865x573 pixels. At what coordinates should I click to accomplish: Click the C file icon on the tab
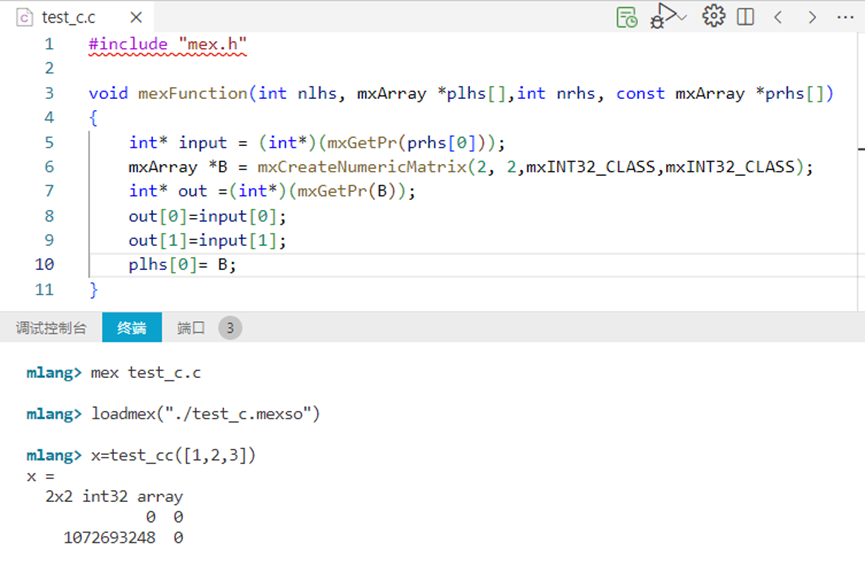pyautogui.click(x=24, y=18)
